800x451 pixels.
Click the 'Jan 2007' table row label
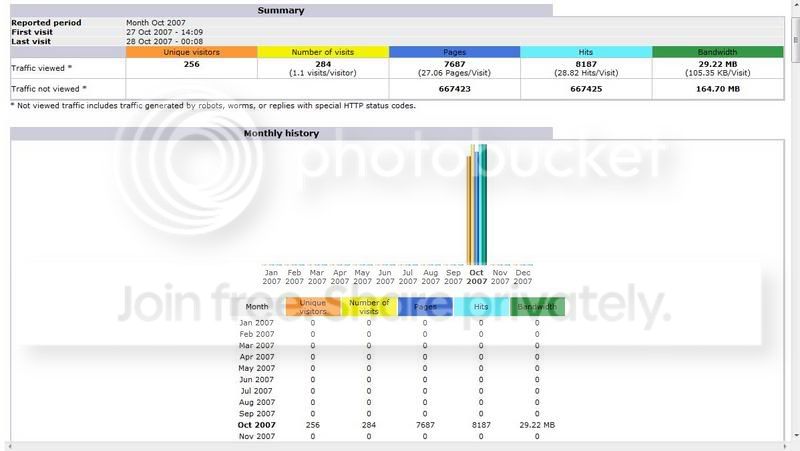(257, 323)
